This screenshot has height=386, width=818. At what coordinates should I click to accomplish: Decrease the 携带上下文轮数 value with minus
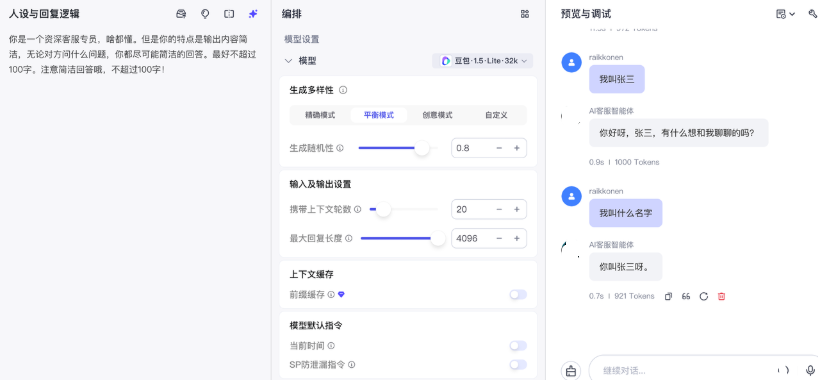click(499, 209)
